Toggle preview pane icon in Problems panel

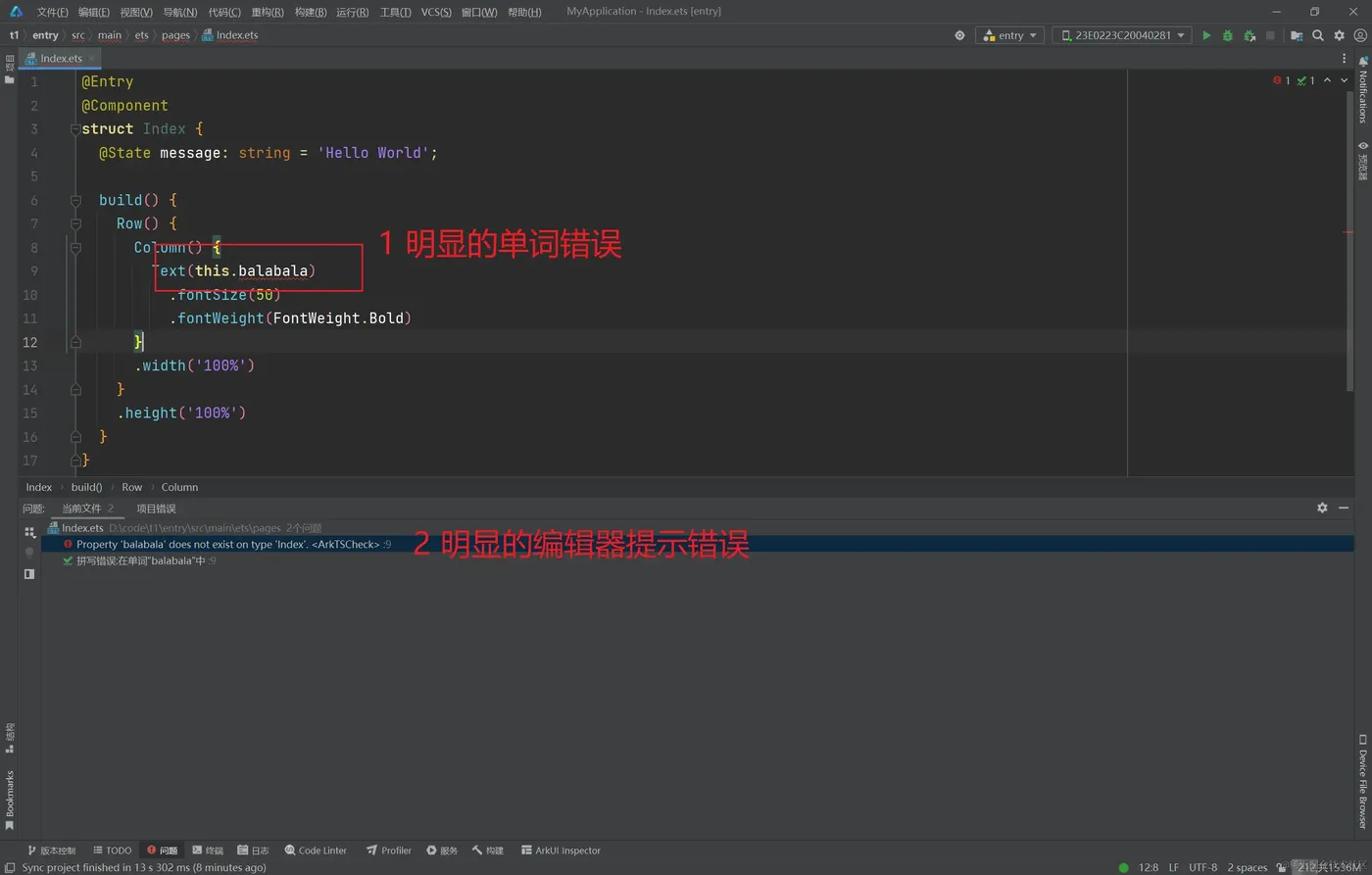tap(29, 574)
